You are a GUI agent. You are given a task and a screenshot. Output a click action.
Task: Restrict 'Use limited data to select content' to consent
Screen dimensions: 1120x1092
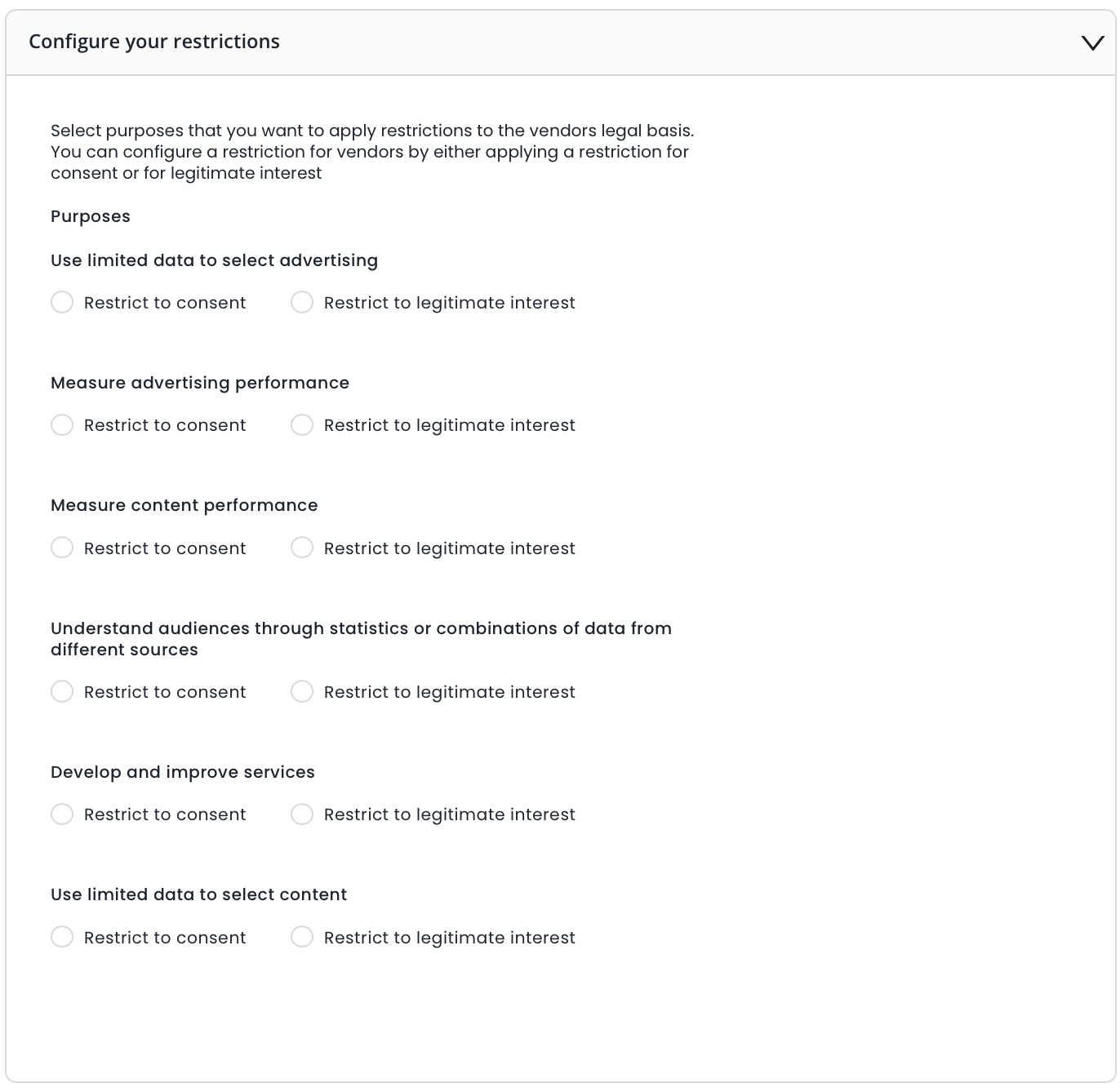[x=62, y=937]
